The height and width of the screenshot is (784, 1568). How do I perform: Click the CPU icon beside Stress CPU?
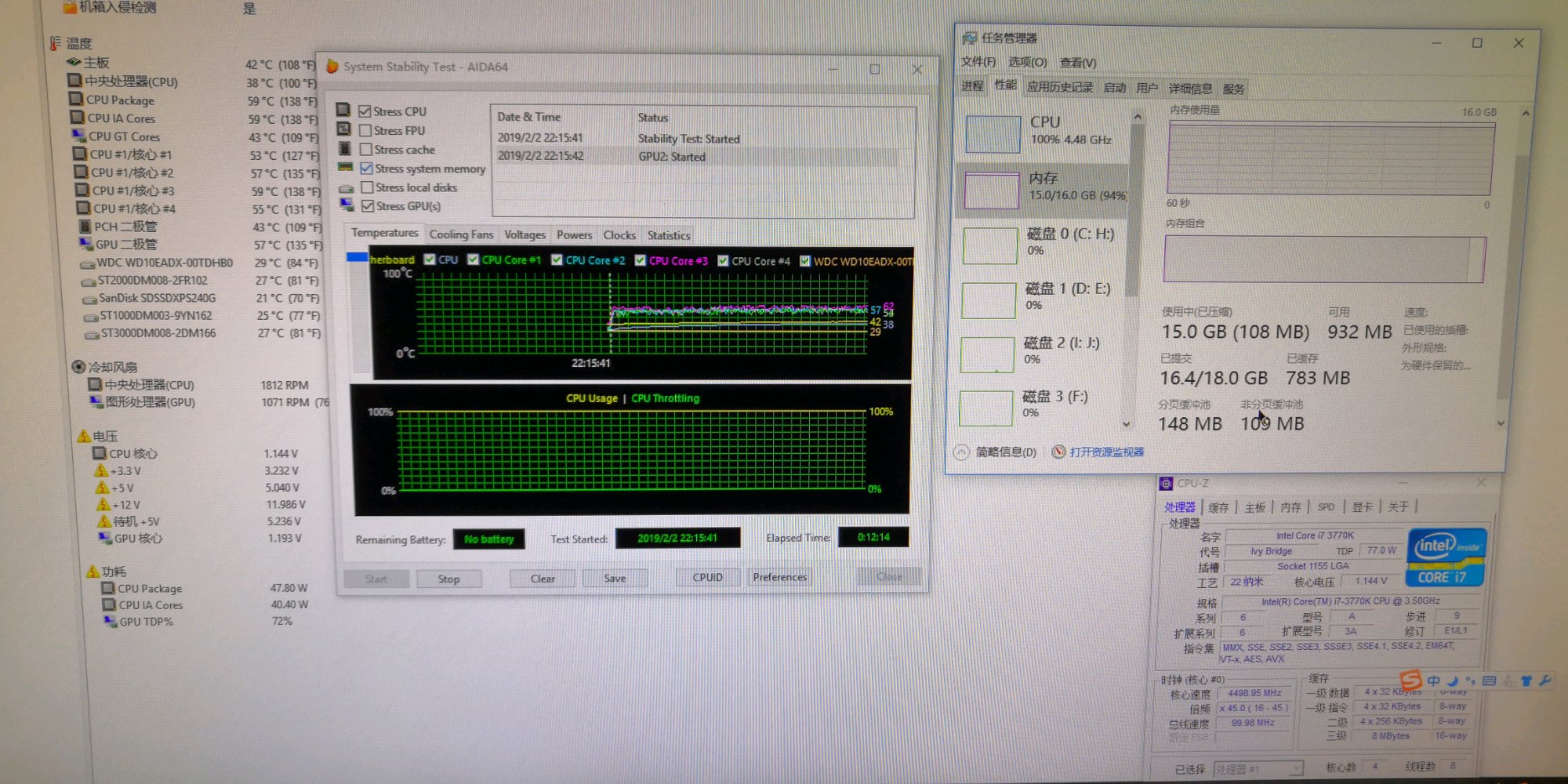point(343,109)
